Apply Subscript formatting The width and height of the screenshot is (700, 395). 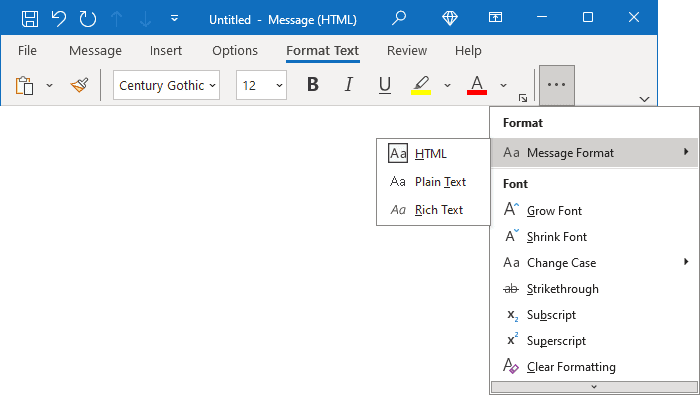tap(594, 315)
